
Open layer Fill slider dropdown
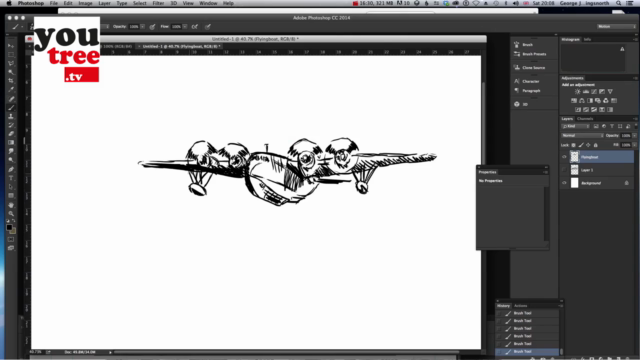tap(634, 145)
